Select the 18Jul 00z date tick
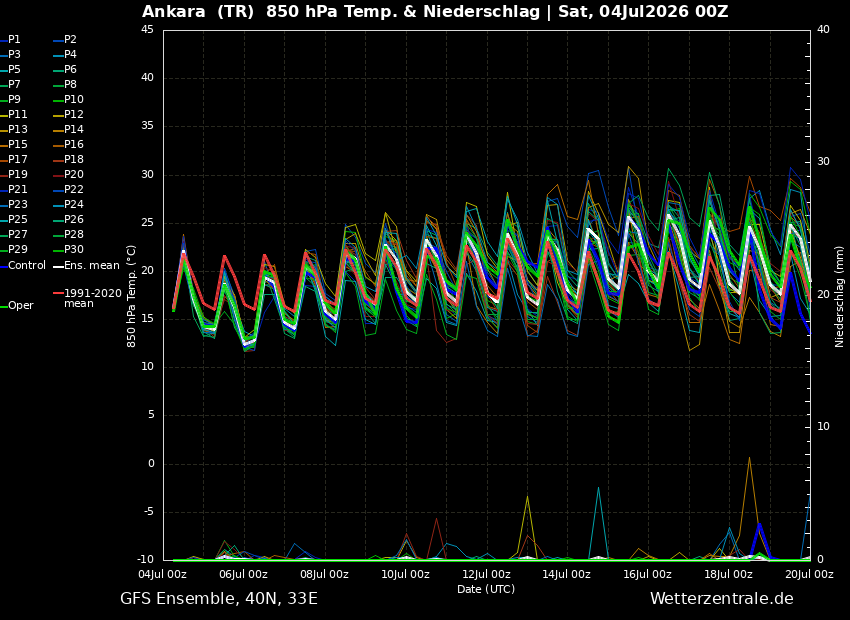This screenshot has height=620, width=850. (728, 574)
